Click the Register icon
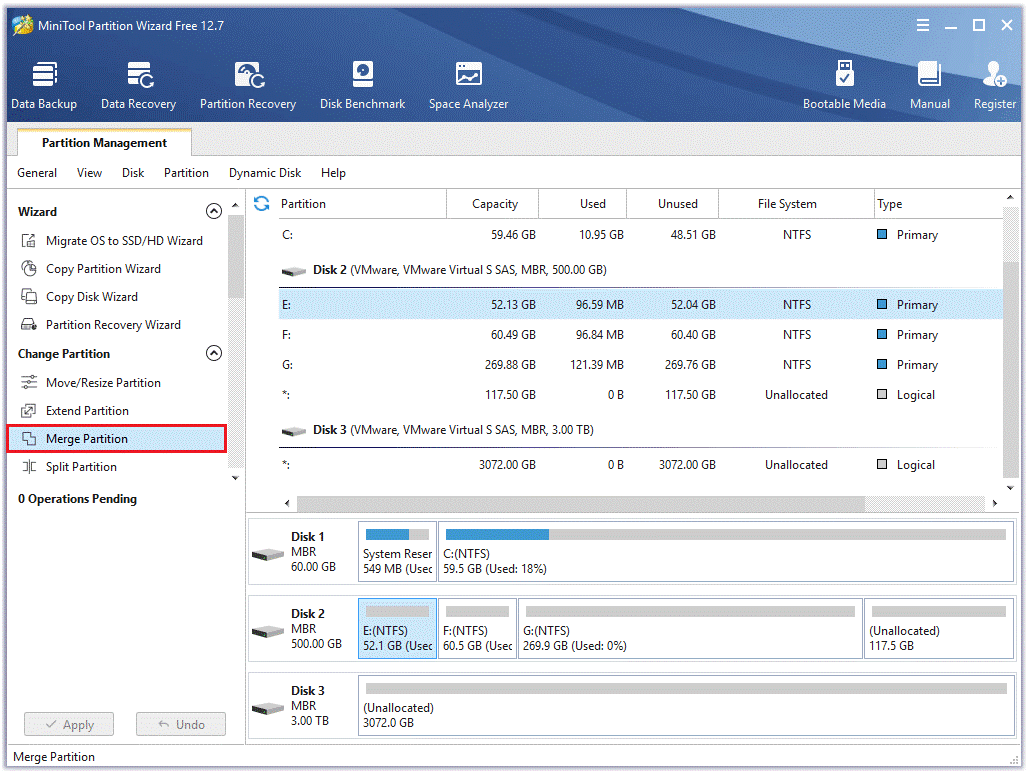Image resolution: width=1030 pixels, height=775 pixels. [994, 85]
